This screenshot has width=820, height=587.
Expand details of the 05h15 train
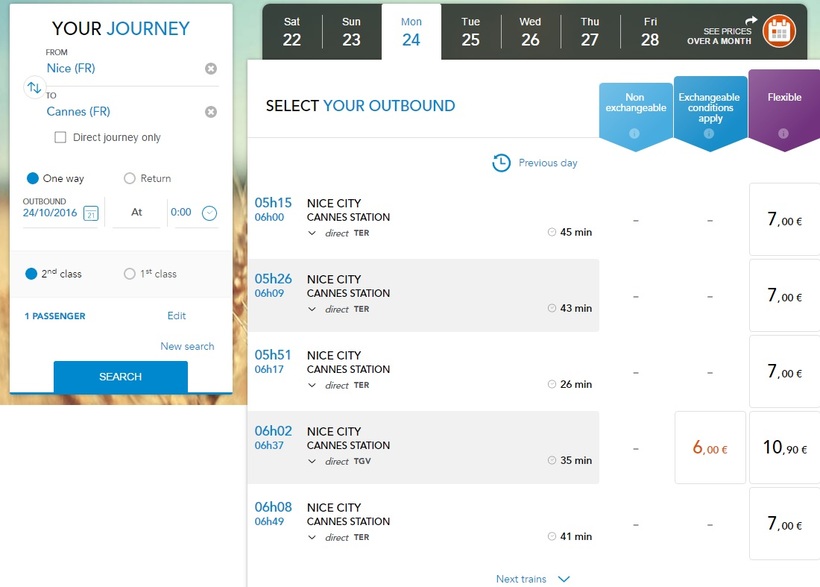312,233
